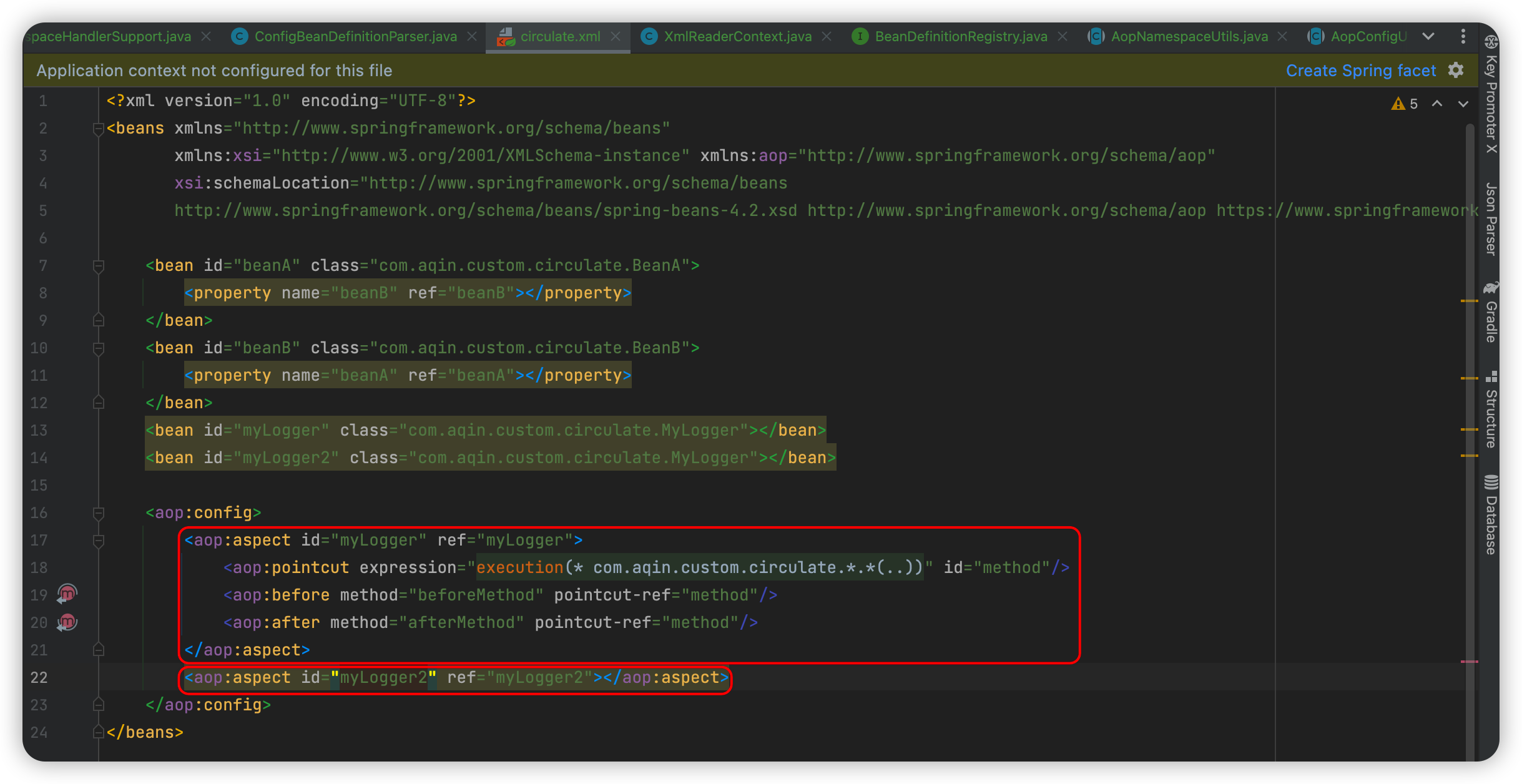Image resolution: width=1522 pixels, height=784 pixels.
Task: Collapse the beans element fold on line 2
Action: [98, 129]
